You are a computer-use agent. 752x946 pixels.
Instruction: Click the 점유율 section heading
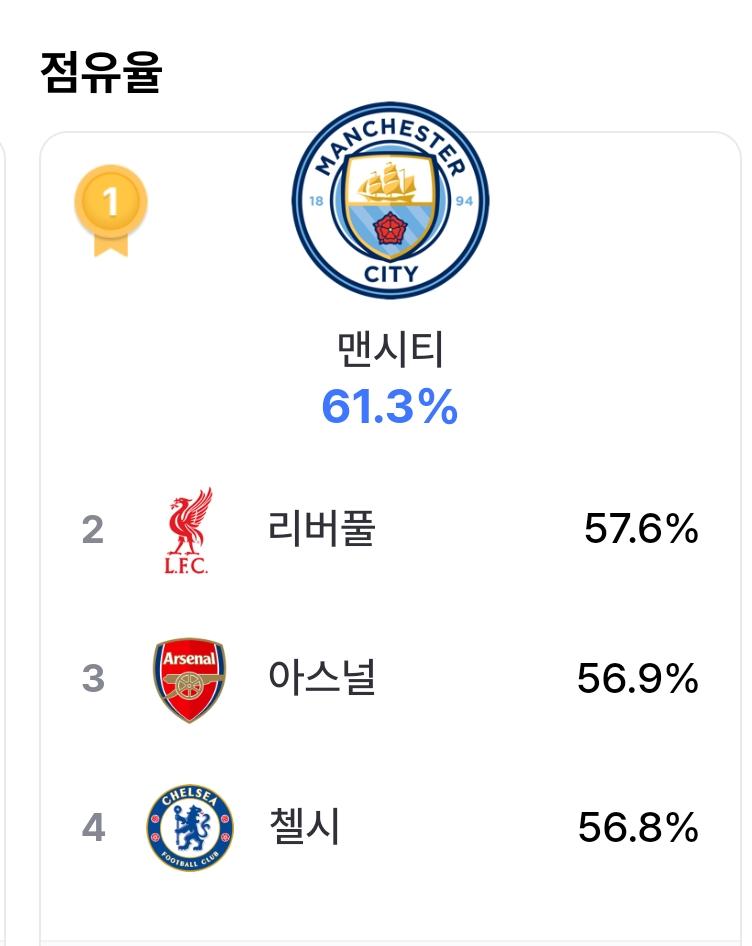[x=101, y=72]
